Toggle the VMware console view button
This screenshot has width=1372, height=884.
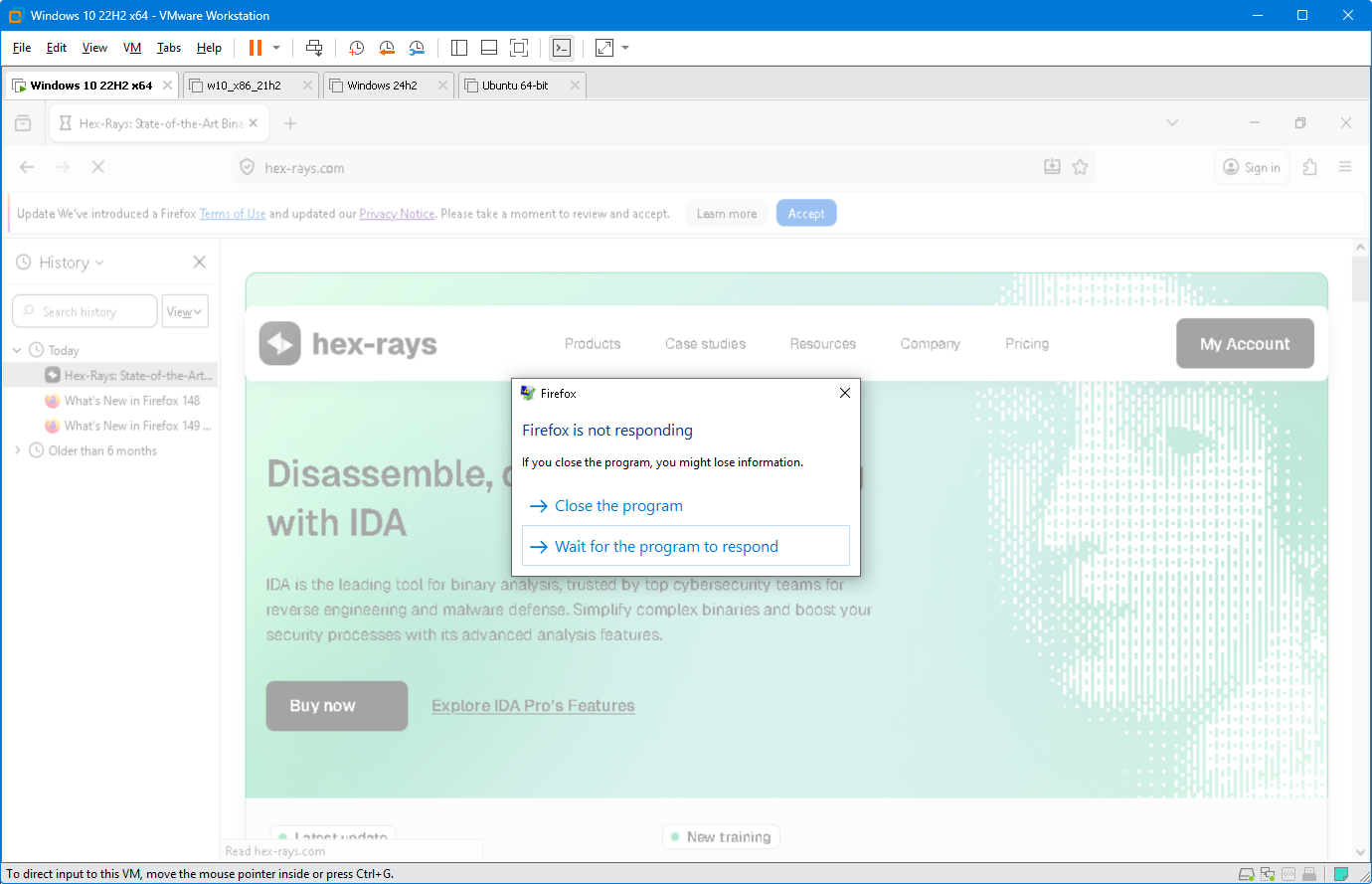tap(562, 48)
